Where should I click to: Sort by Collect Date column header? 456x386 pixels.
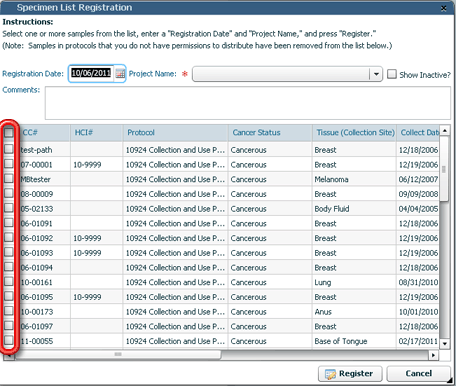tap(418, 133)
